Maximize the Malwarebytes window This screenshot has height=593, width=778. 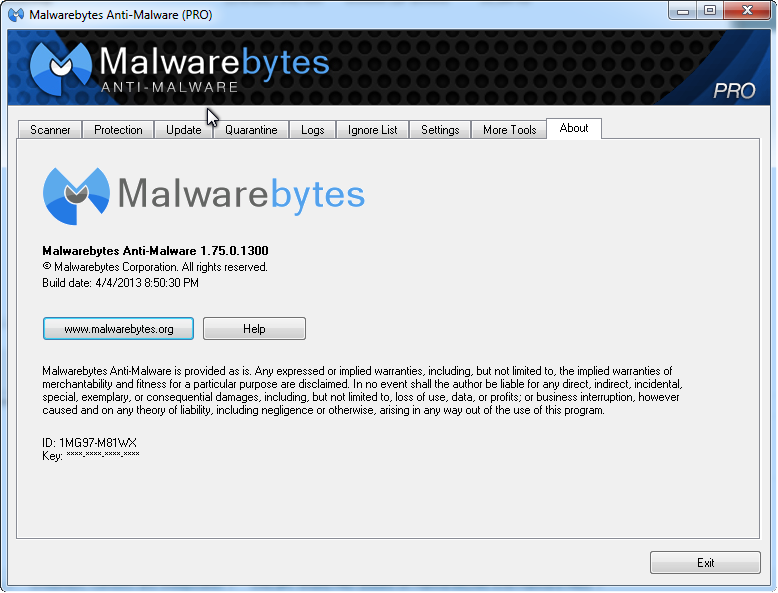coord(710,11)
